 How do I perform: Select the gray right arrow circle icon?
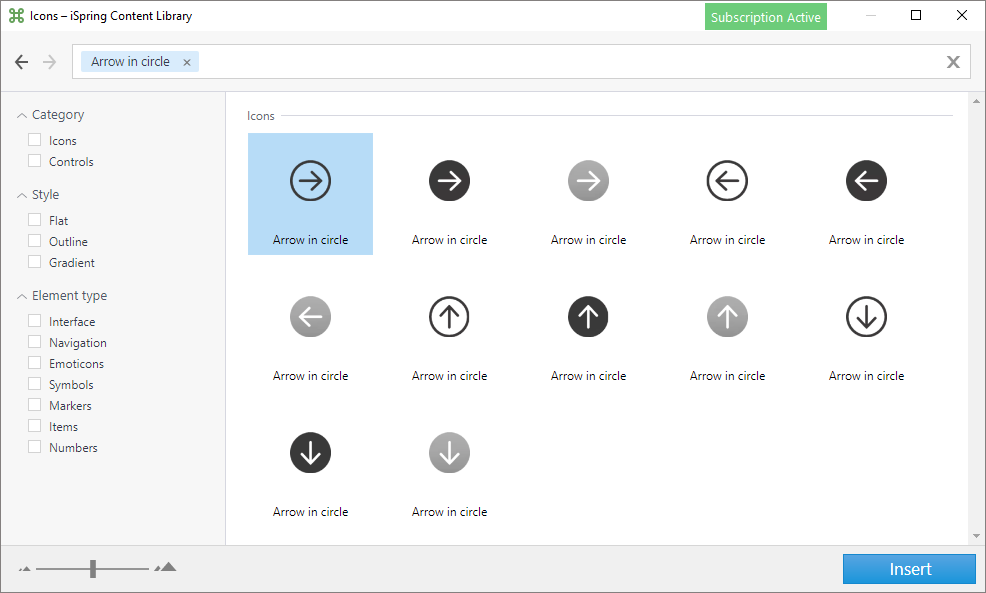[588, 181]
